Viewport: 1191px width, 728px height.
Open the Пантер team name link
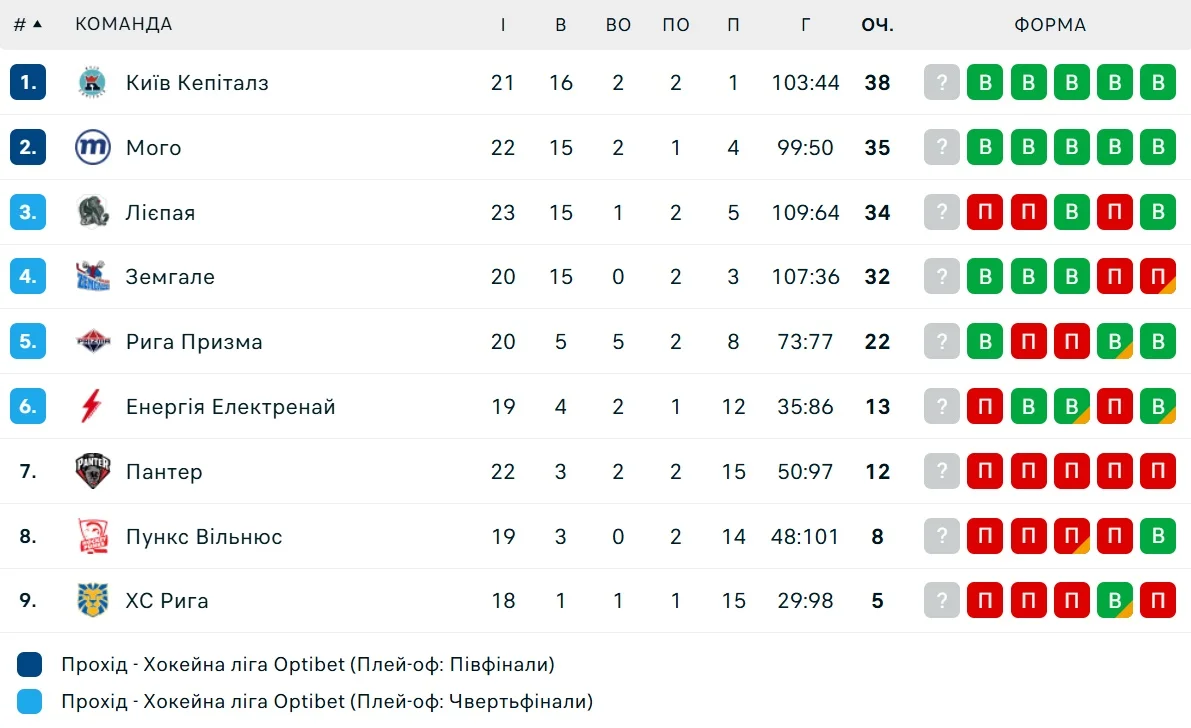pyautogui.click(x=164, y=472)
